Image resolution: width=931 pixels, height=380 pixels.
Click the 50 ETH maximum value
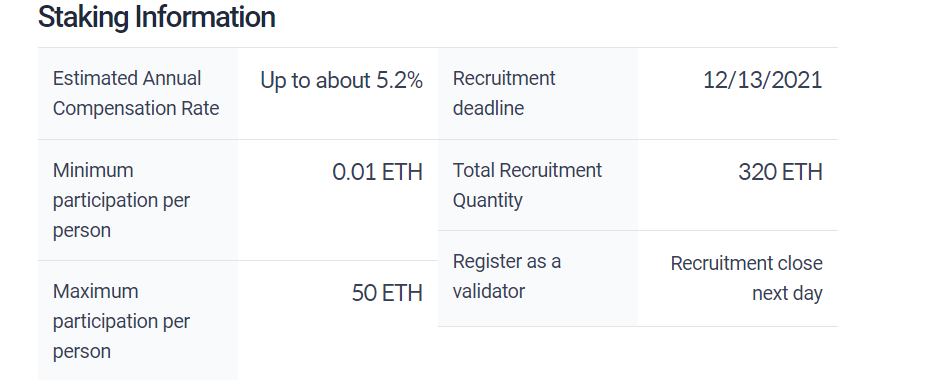click(x=387, y=293)
